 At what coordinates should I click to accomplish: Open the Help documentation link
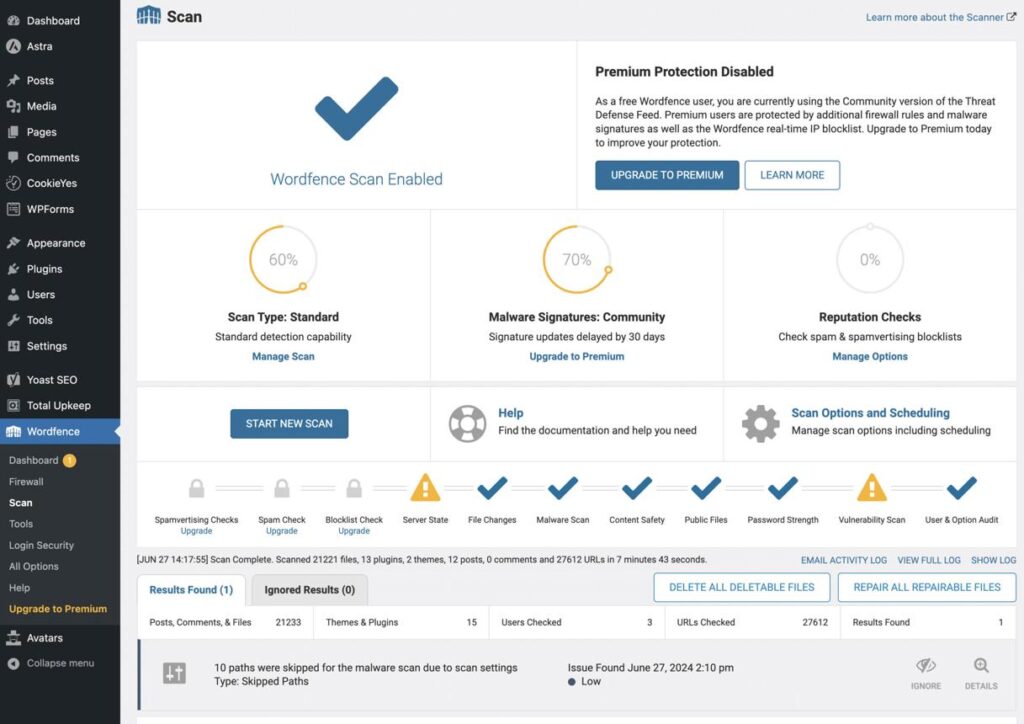pyautogui.click(x=511, y=413)
